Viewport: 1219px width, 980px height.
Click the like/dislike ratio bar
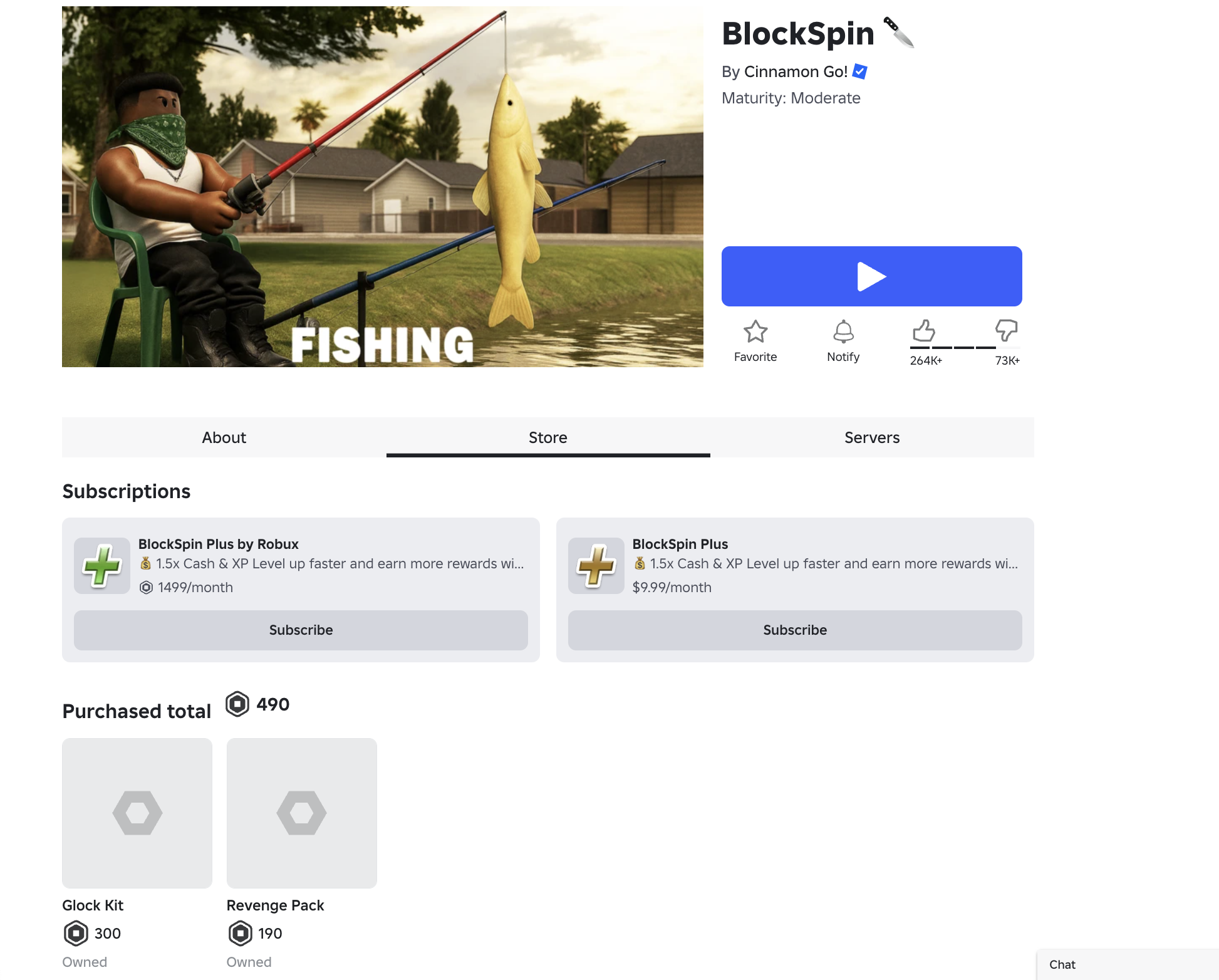(965, 347)
